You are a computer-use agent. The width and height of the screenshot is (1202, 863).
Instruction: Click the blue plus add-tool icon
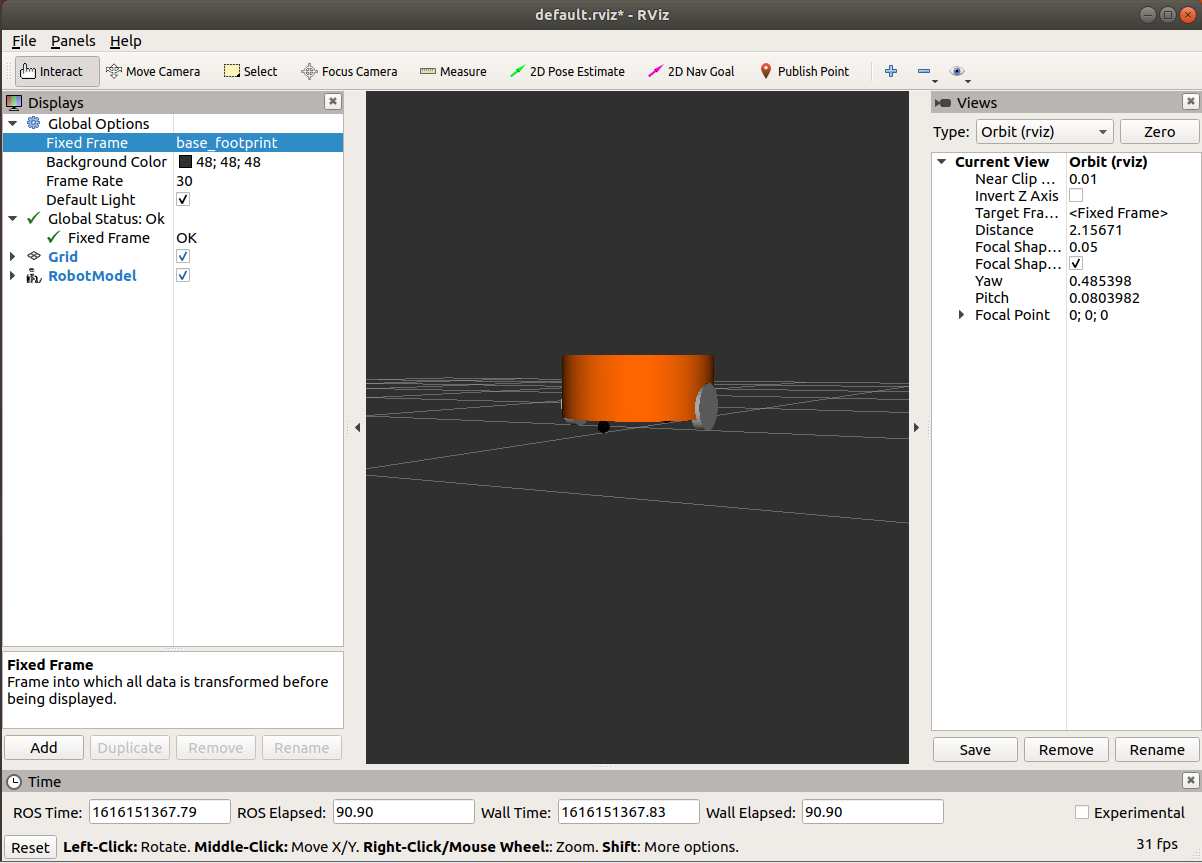891,71
